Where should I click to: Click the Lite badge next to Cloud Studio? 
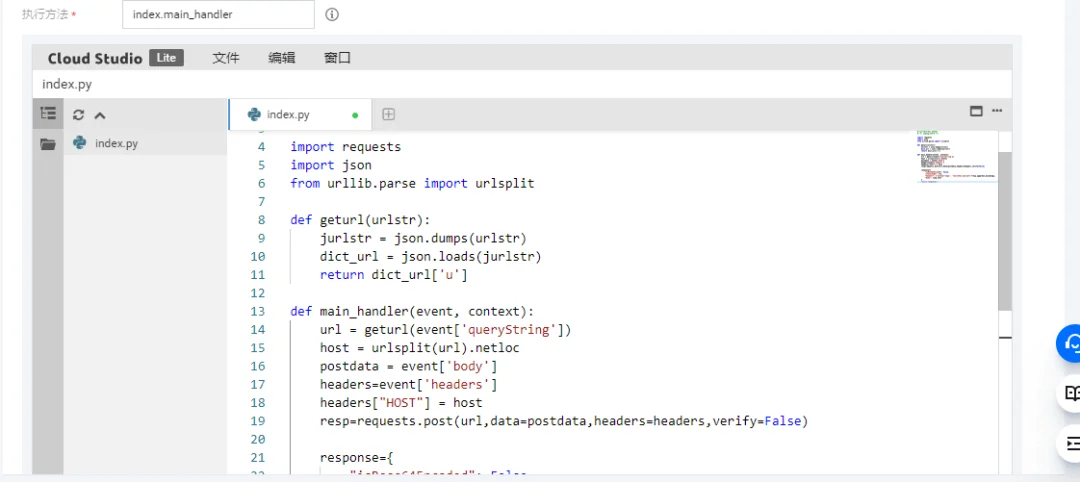(x=167, y=58)
